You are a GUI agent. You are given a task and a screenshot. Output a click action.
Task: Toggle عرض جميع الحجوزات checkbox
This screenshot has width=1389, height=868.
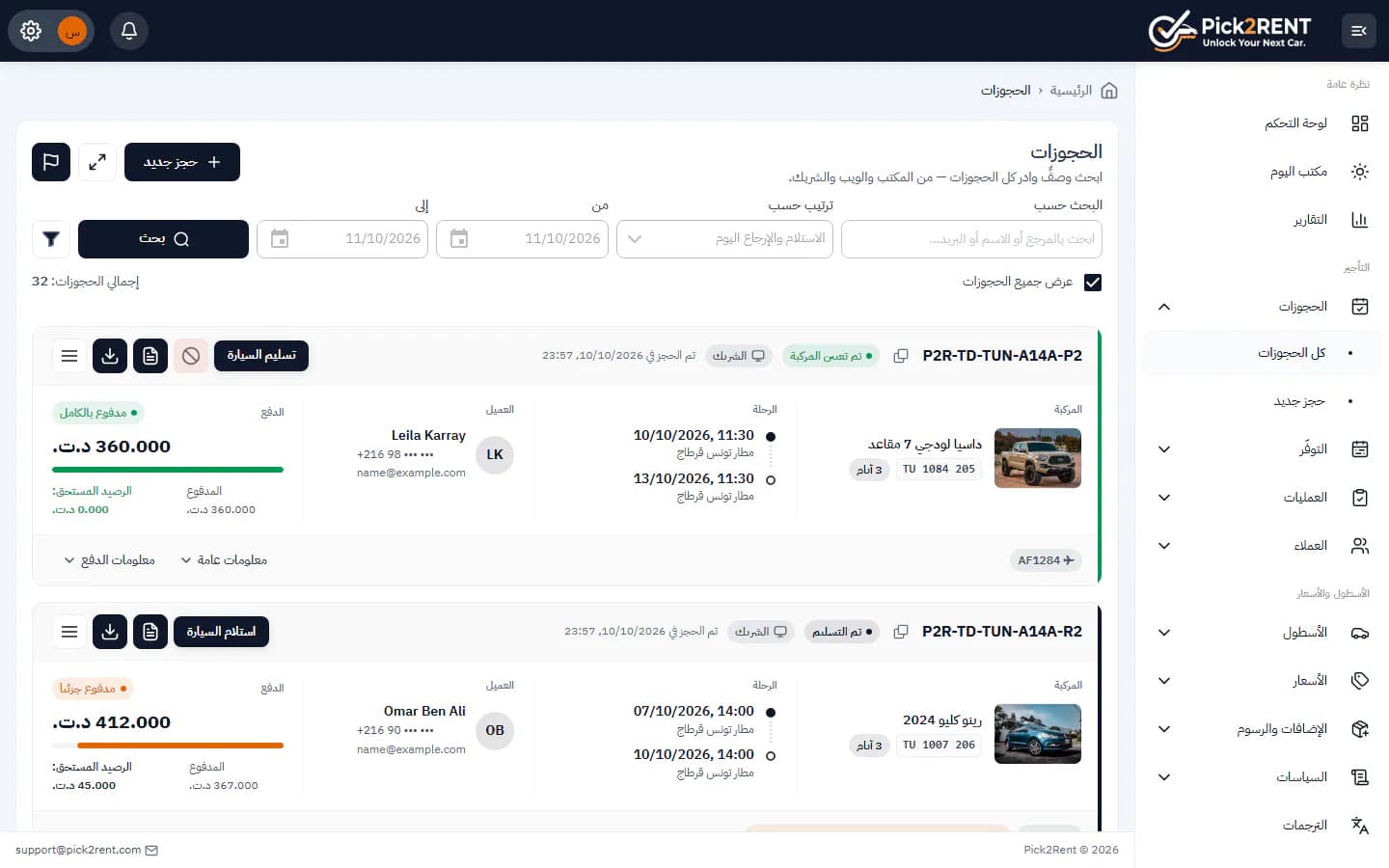pos(1093,283)
